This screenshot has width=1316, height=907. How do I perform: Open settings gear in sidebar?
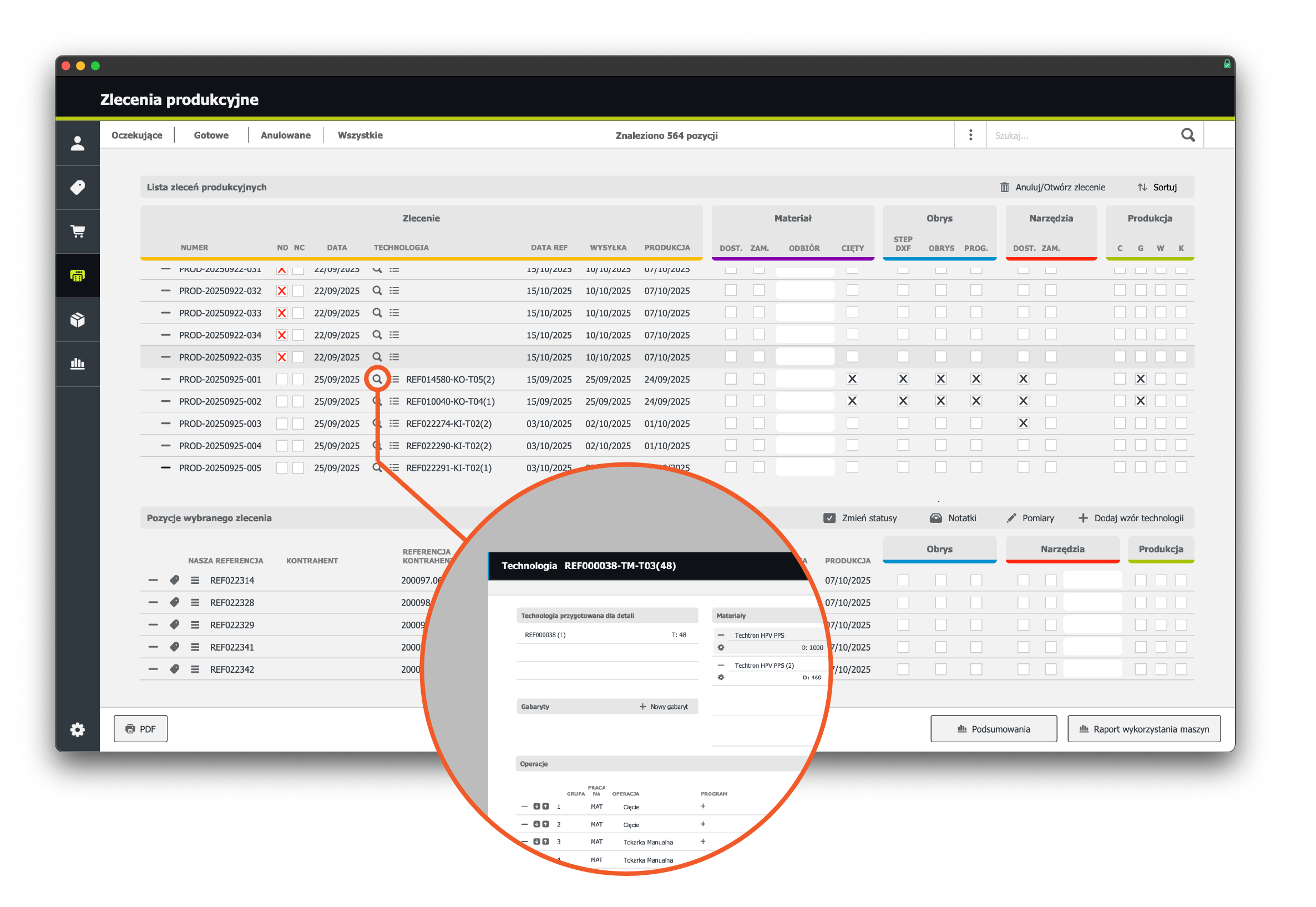[x=78, y=729]
